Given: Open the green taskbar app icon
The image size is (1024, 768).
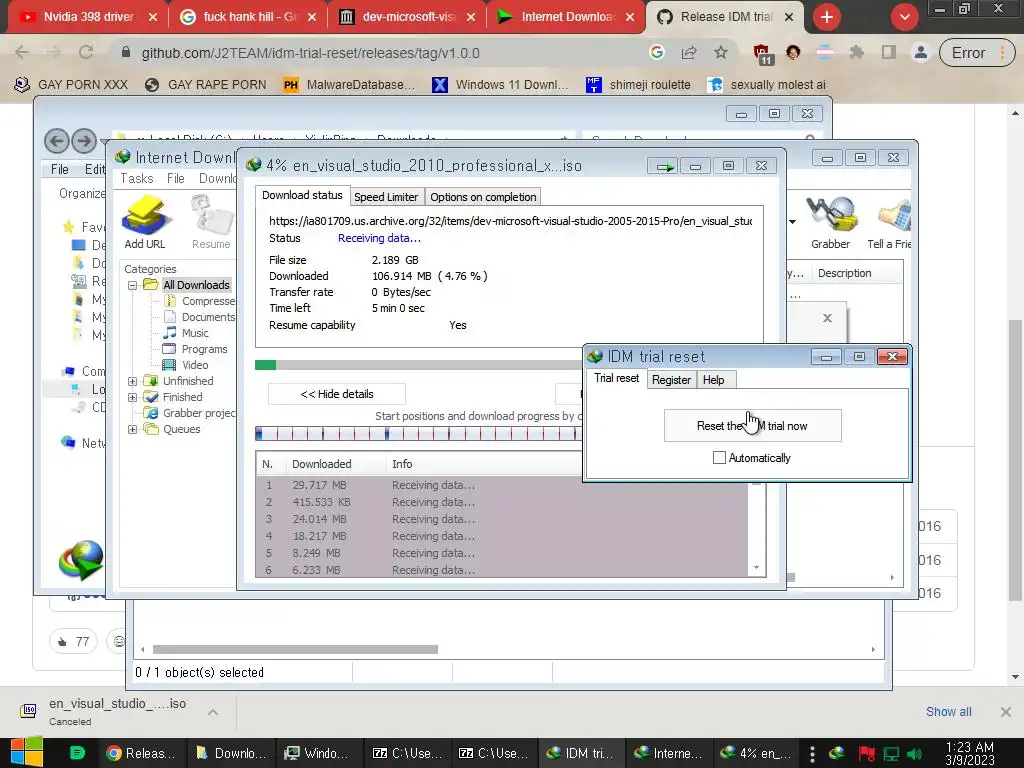Looking at the screenshot, I should [77, 753].
